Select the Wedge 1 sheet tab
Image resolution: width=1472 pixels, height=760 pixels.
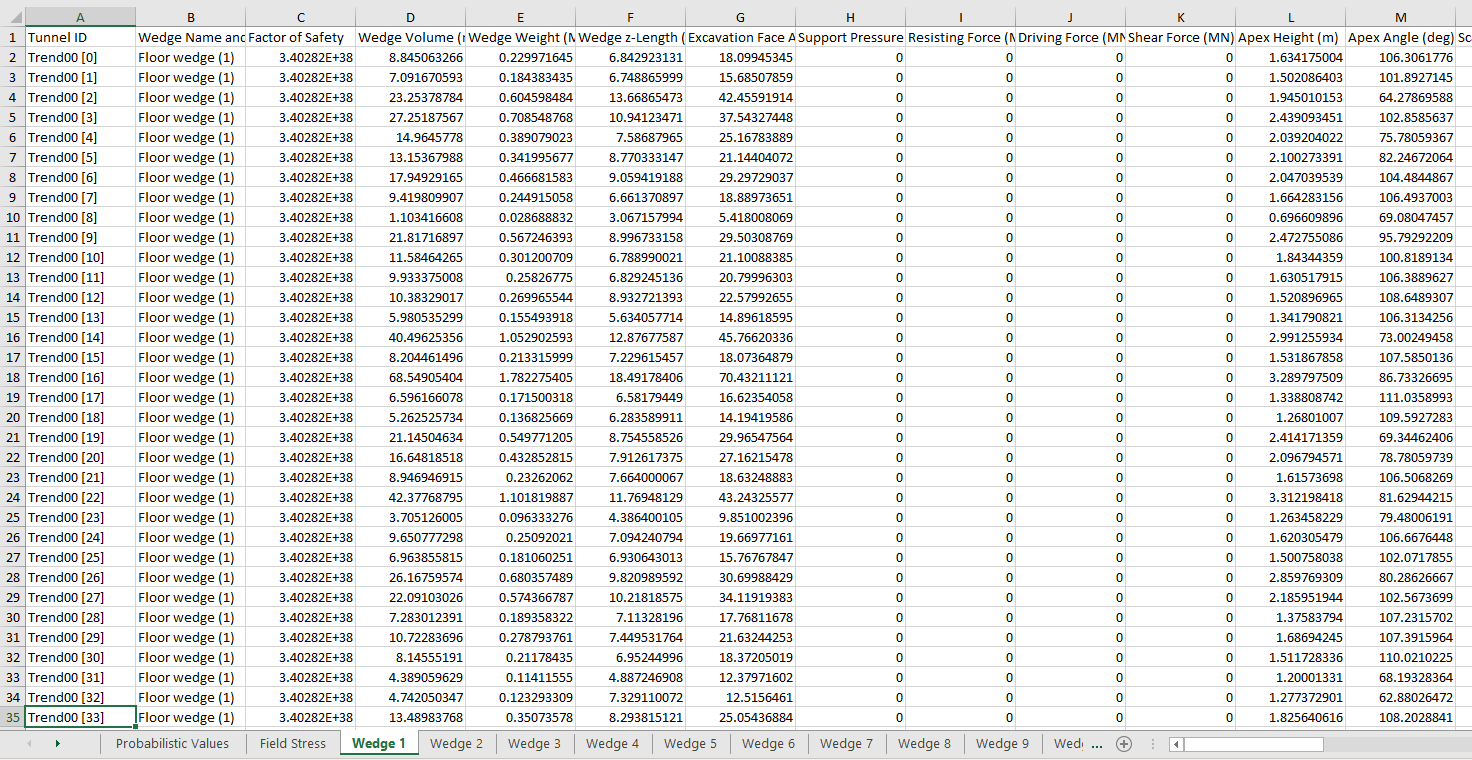click(379, 743)
